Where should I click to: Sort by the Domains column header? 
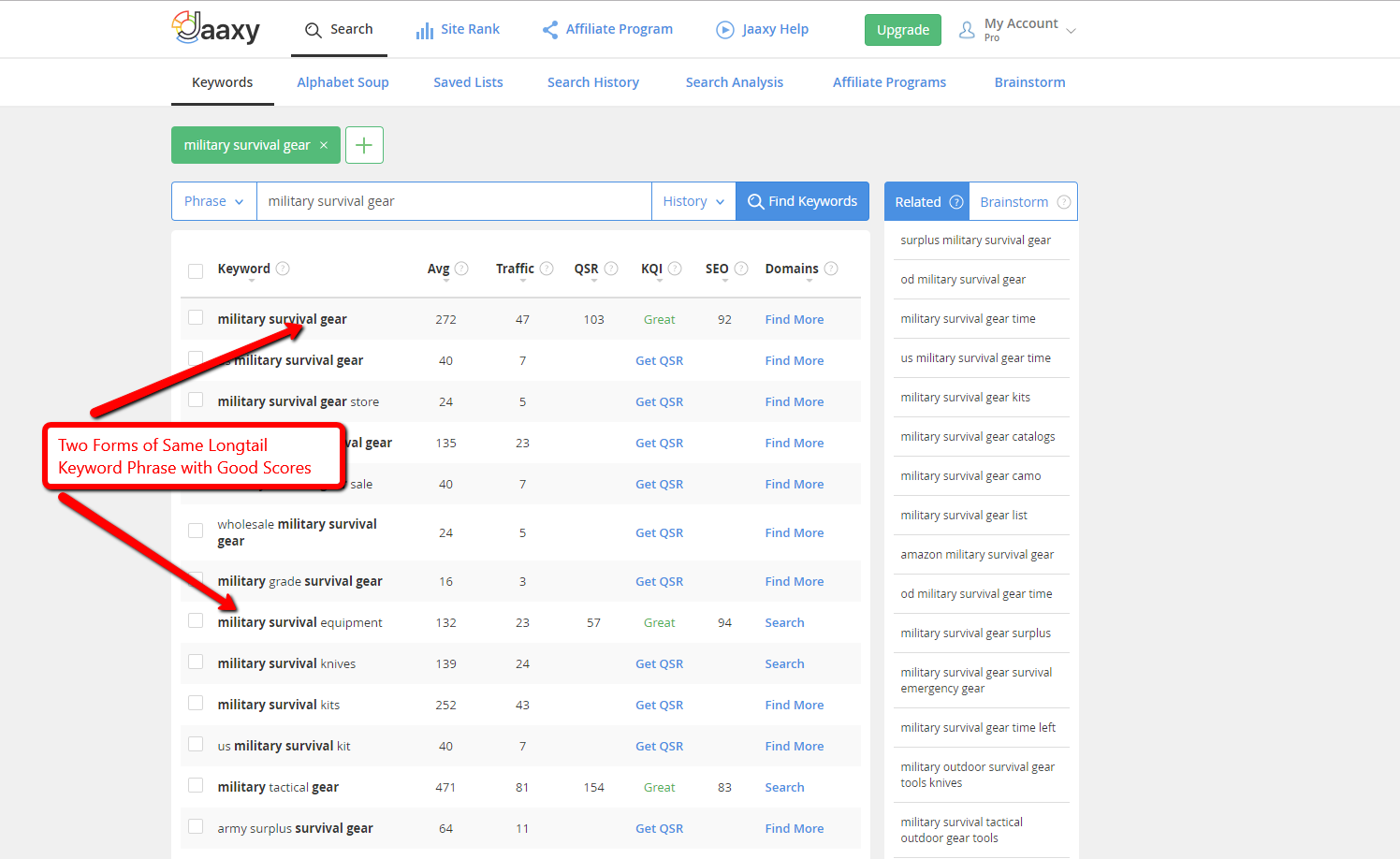pos(792,269)
